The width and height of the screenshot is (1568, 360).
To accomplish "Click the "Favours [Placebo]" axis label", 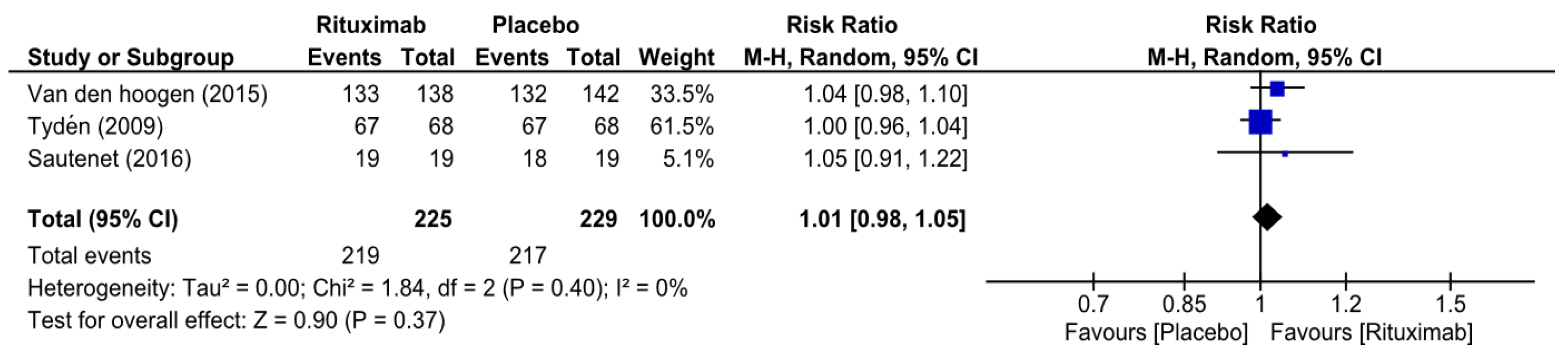I will 1156,332.
